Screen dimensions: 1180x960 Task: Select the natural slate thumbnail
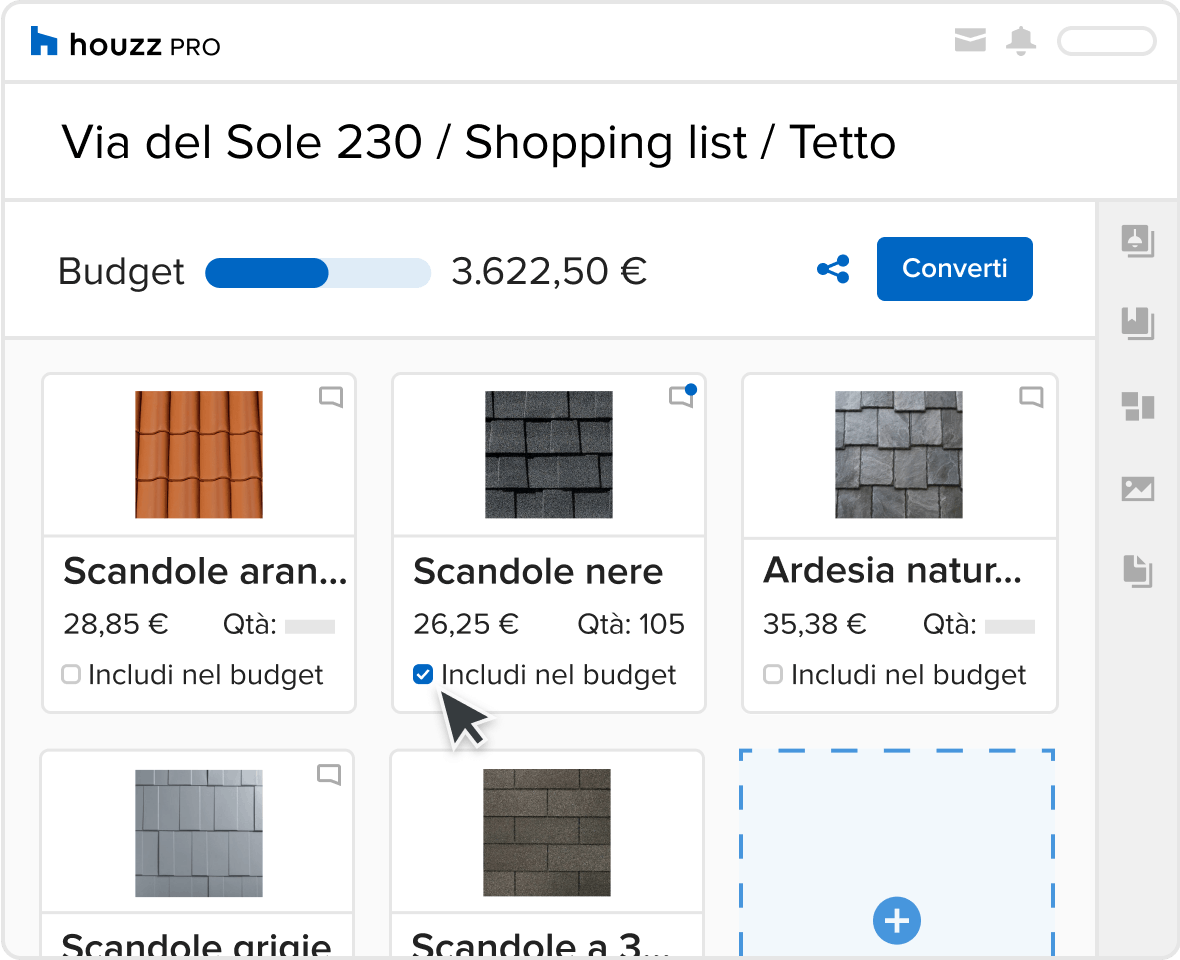click(899, 454)
